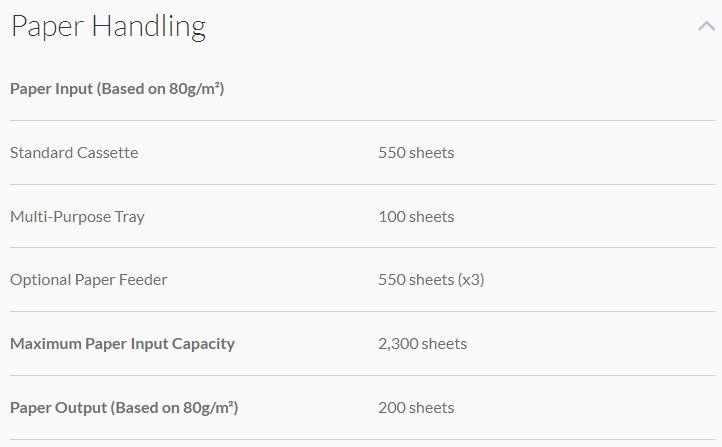Select the 100 sheets value
722x447 pixels.
click(416, 217)
